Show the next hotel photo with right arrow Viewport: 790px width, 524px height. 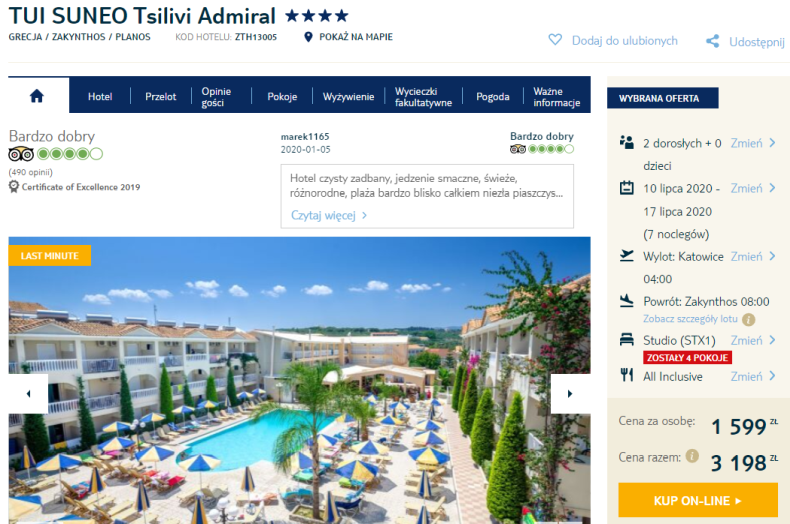[x=570, y=394]
